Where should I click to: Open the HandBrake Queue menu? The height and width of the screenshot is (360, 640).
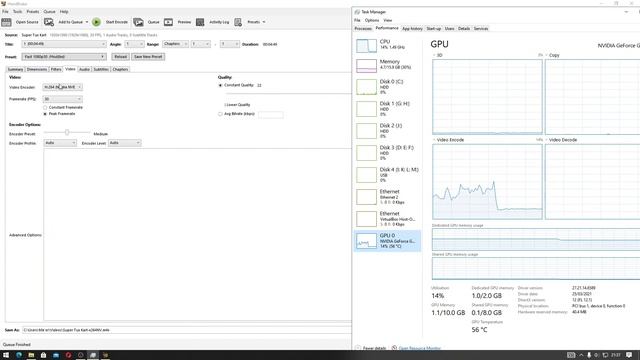(49, 12)
